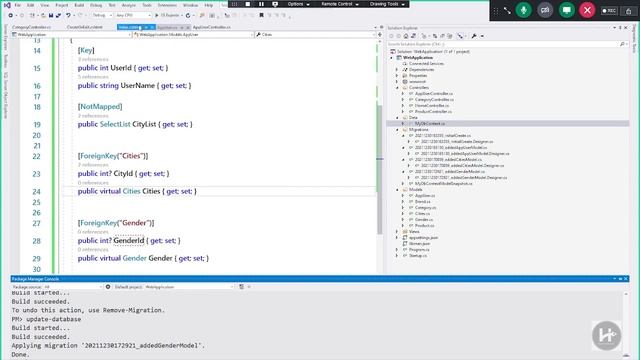The image size is (640, 360).
Task: Open HomeController.cs in Solution Explorer
Action: coord(432,106)
